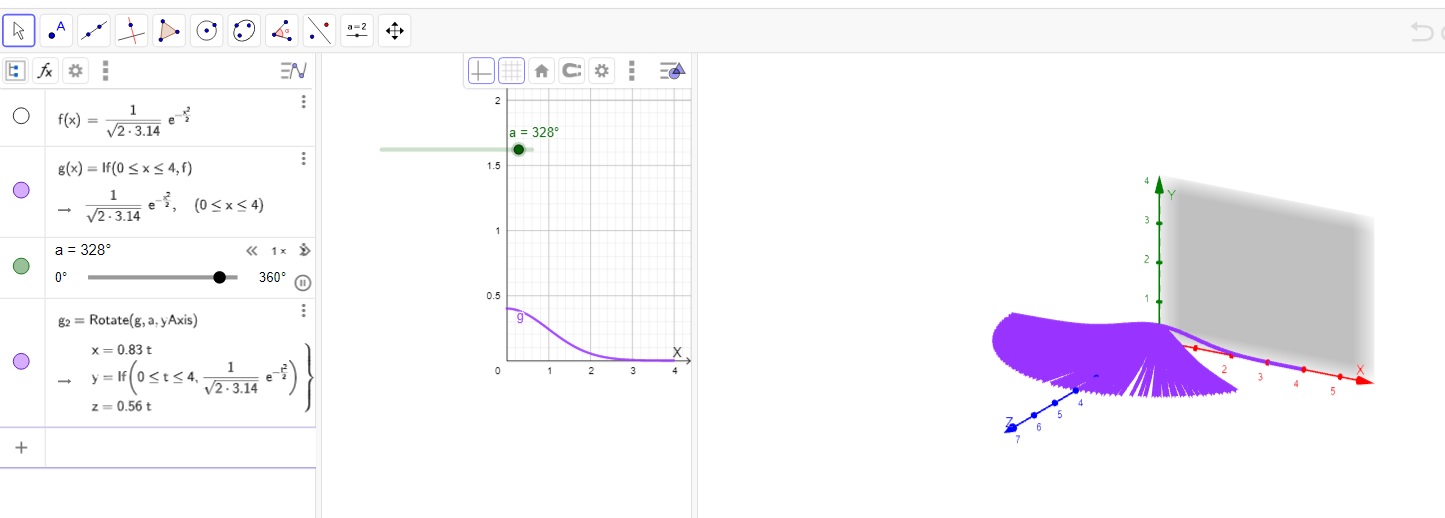Viewport: 1445px width, 518px height.
Task: Click Undo button in top right
Action: 1421,32
